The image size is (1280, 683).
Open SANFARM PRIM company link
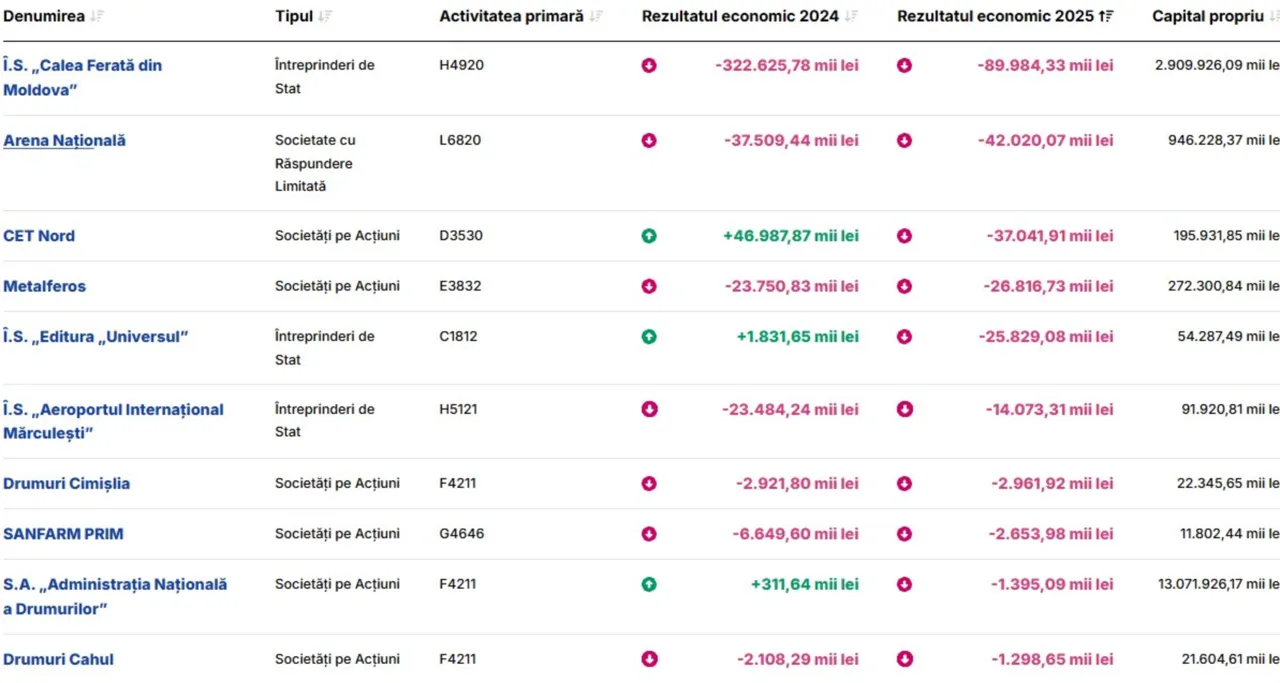[x=64, y=534]
